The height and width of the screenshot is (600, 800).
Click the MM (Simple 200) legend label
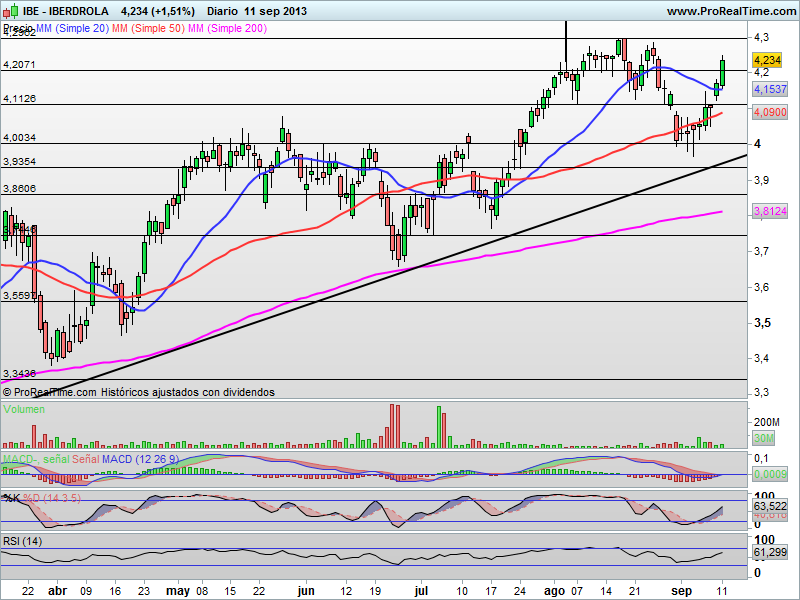pyautogui.click(x=228, y=28)
